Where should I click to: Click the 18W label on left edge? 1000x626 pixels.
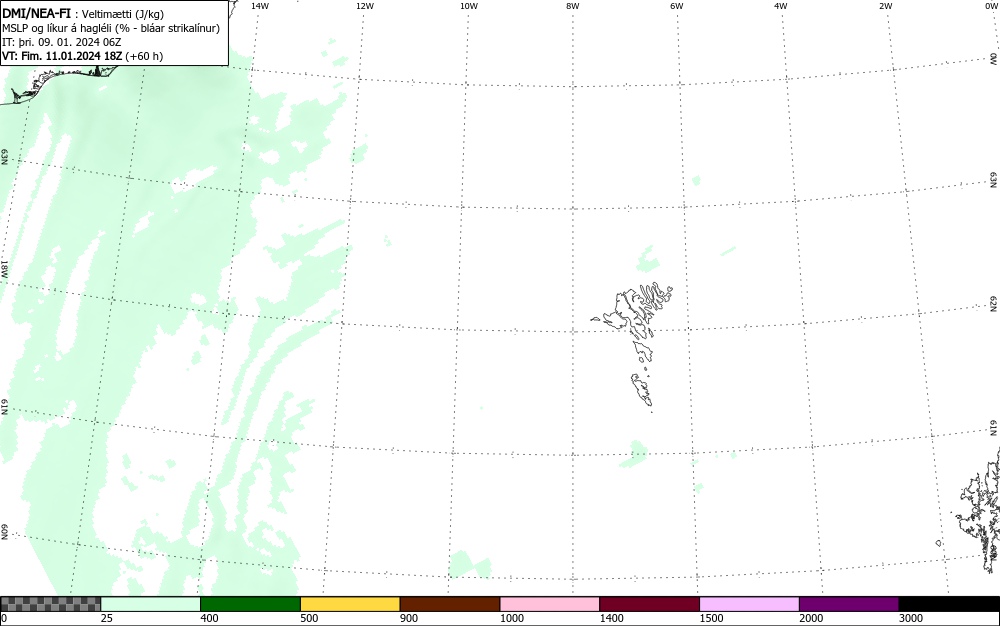4,268
